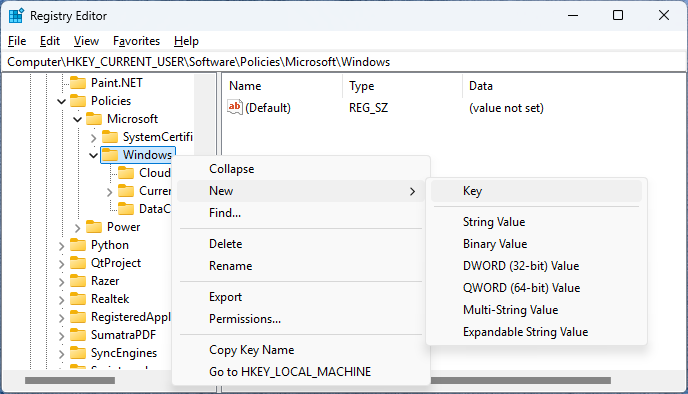Viewport: 688px width, 394px height.
Task: Create a new Key from submenu
Action: (x=536, y=191)
